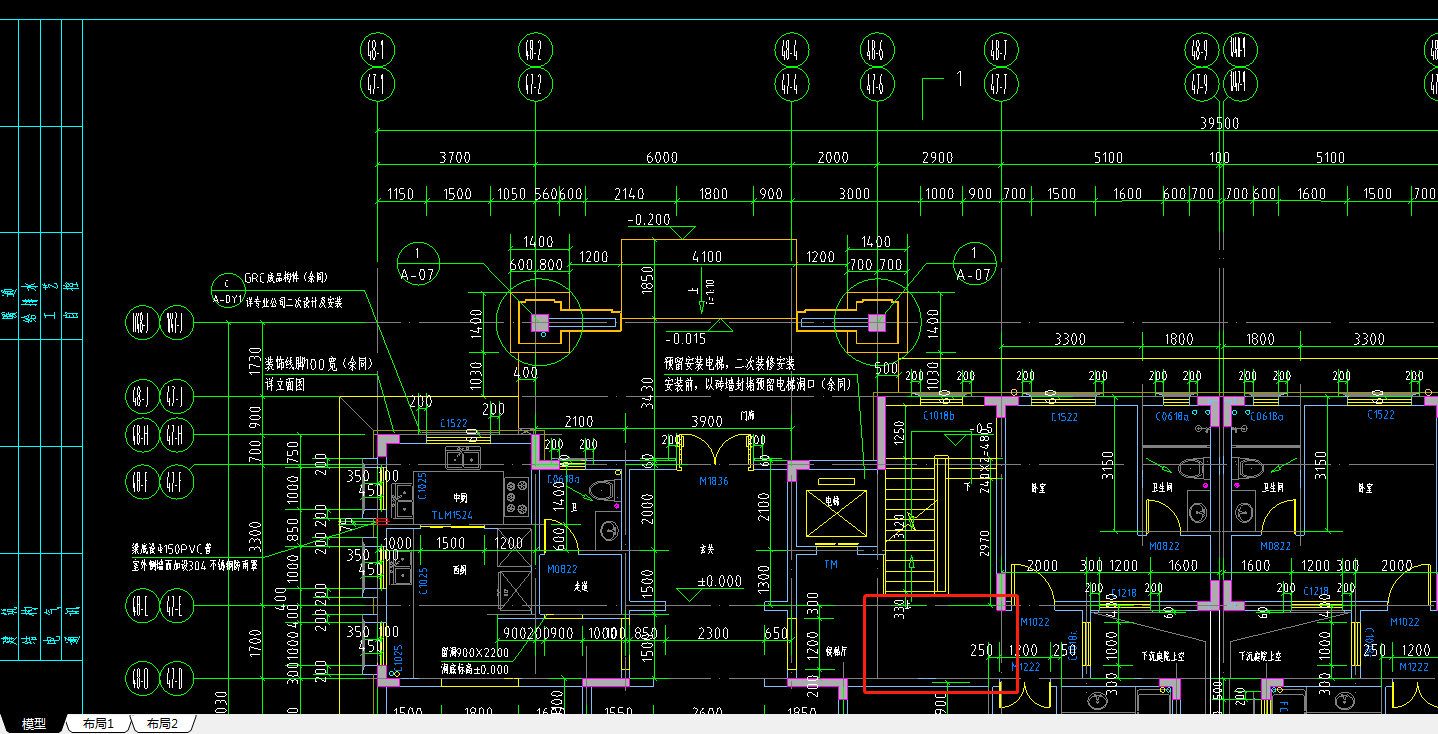
Task: Select axis bubble 48-1 at top
Action: (377, 49)
